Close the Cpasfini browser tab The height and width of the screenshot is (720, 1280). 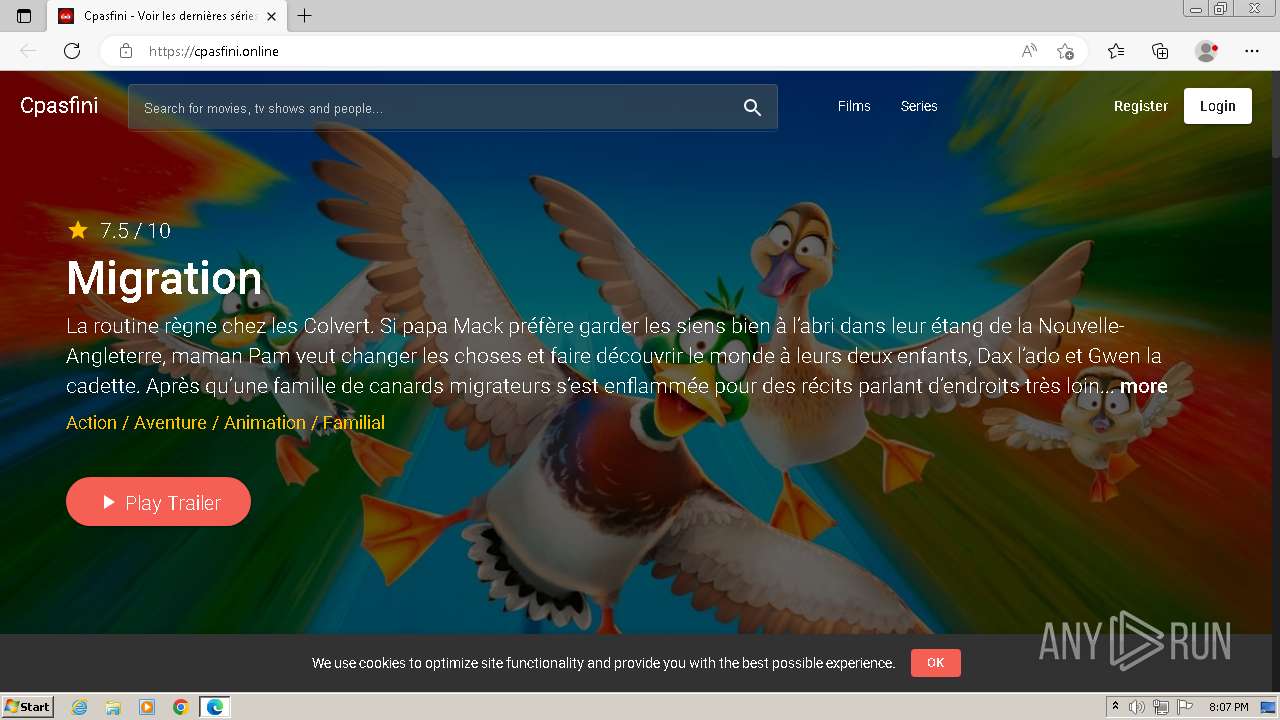271,16
